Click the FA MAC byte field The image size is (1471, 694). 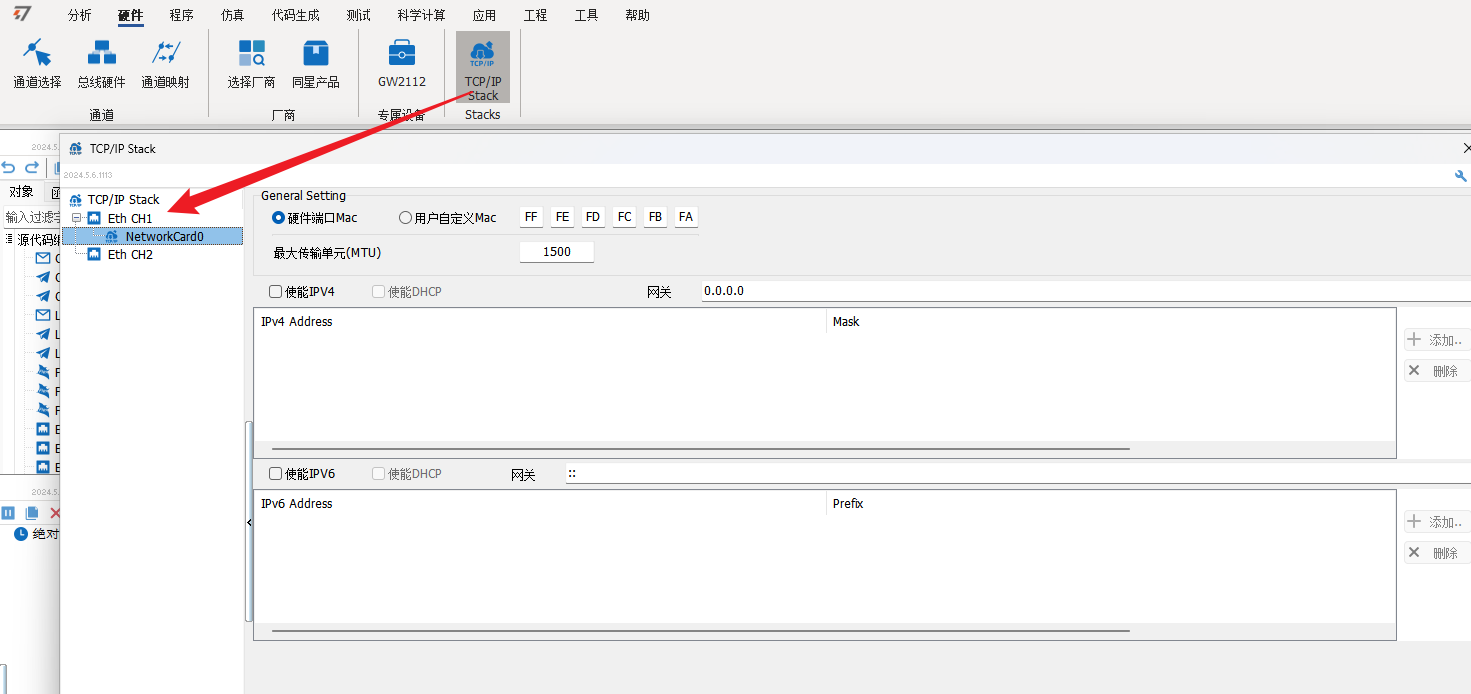[686, 217]
